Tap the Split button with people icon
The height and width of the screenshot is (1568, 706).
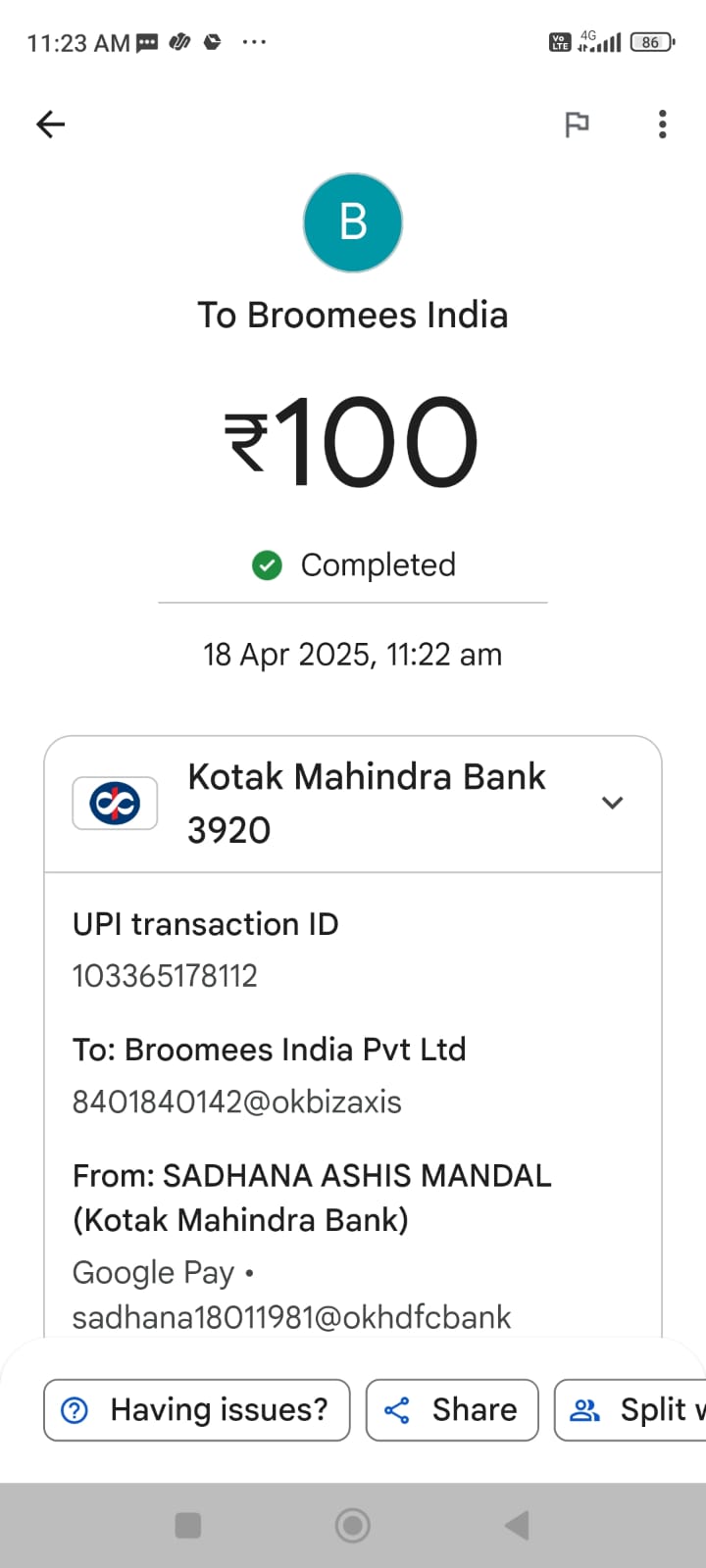pos(630,1410)
